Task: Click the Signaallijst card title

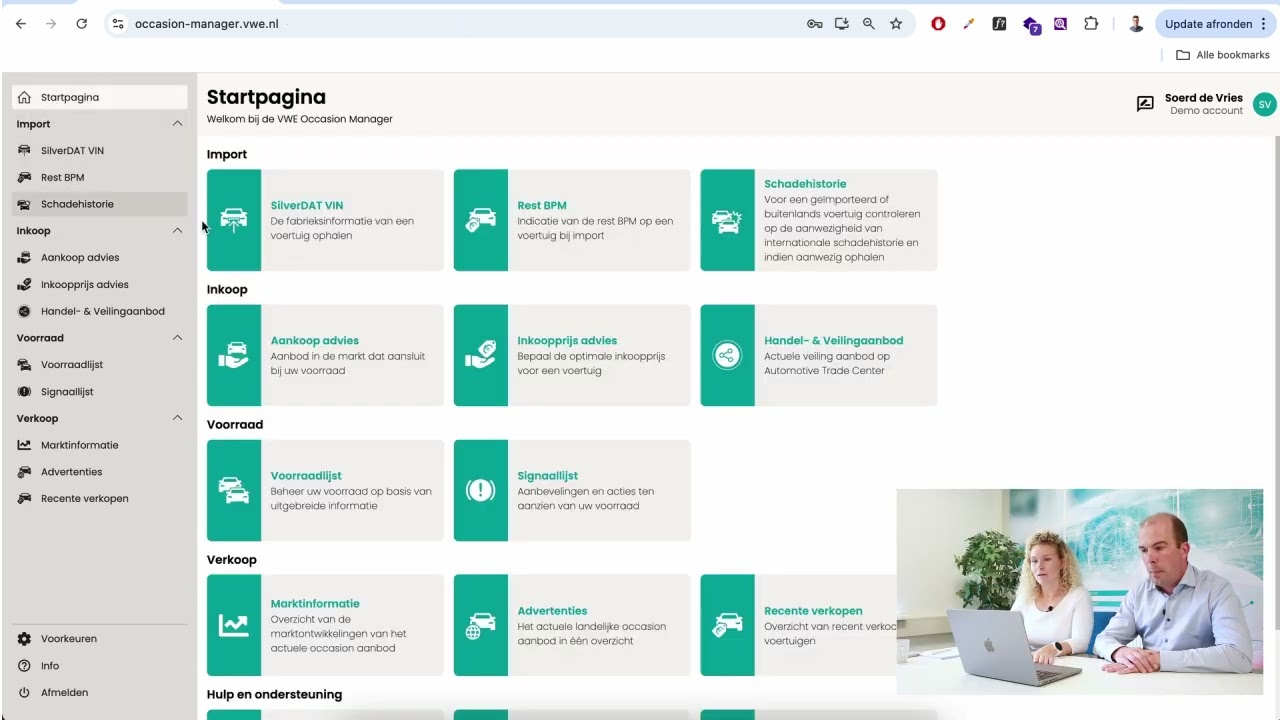Action: point(548,476)
